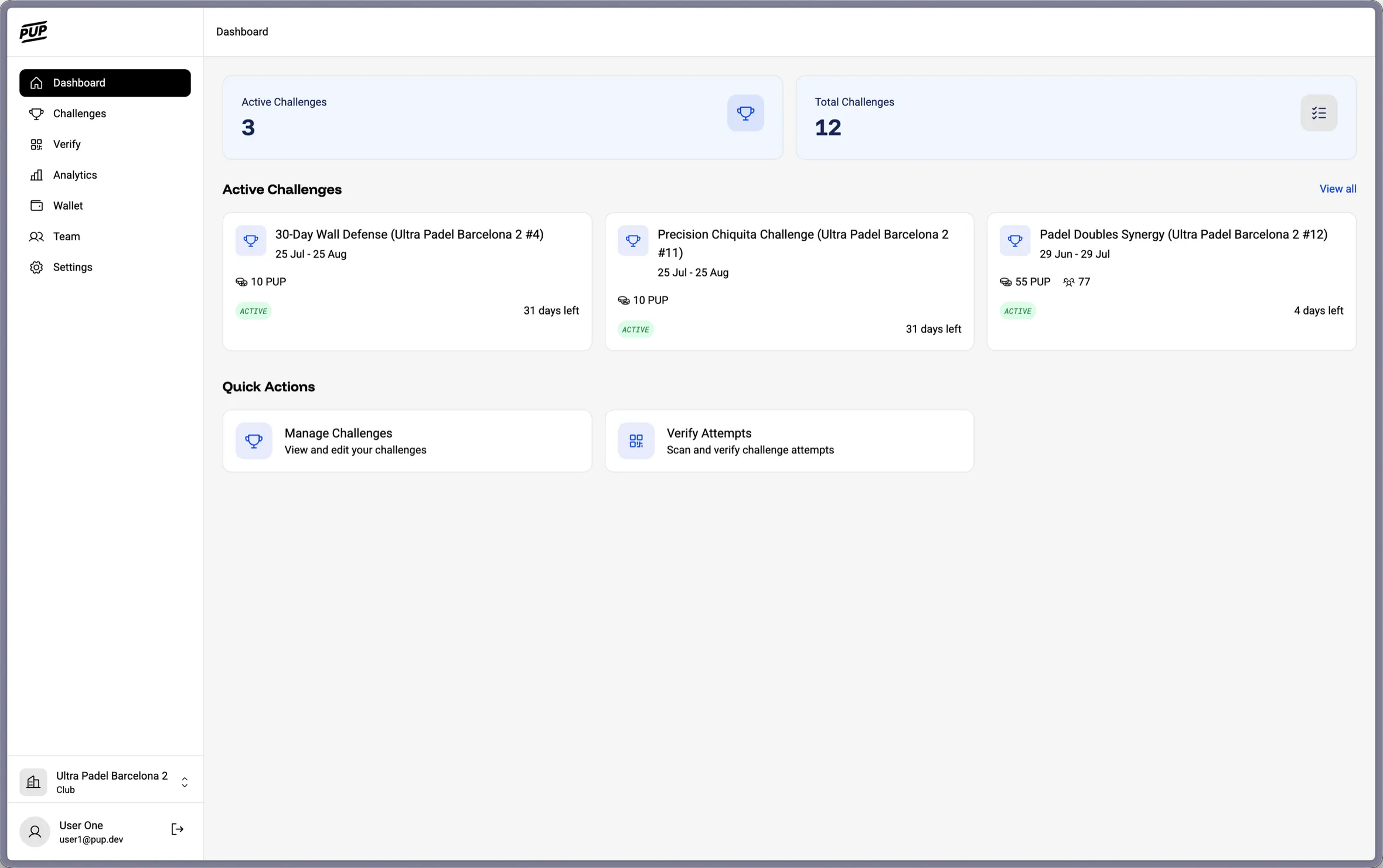Viewport: 1383px width, 868px height.
Task: Click the Verify QR icon in sidebar
Action: pos(36,144)
